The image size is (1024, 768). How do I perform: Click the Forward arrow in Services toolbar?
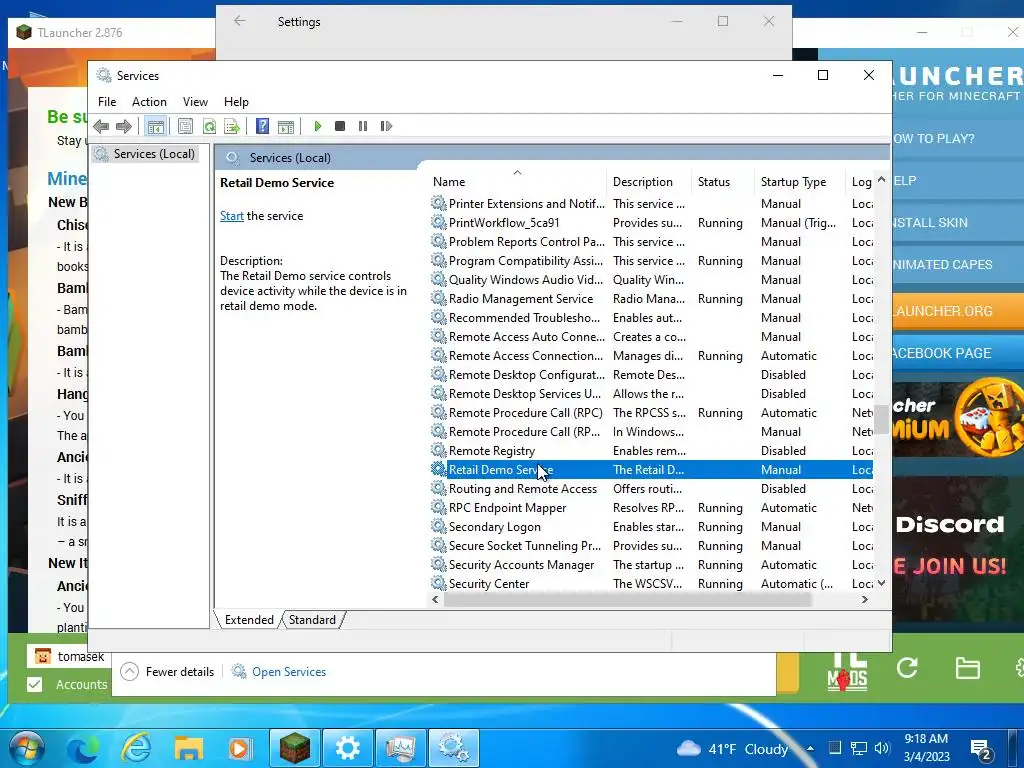pos(123,126)
